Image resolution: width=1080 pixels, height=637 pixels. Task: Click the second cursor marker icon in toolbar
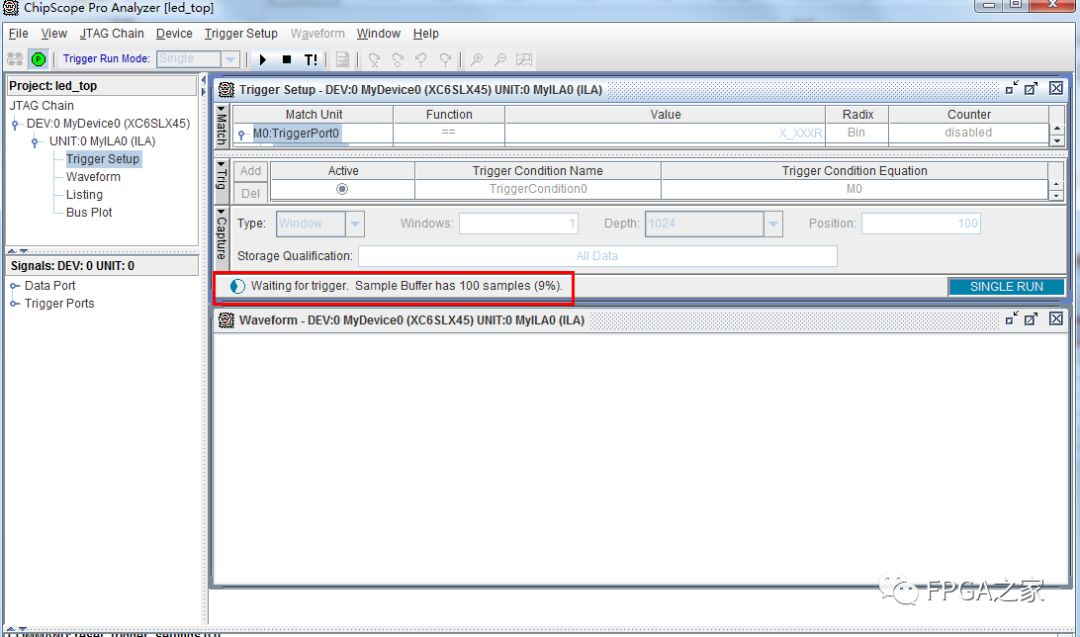[x=398, y=60]
